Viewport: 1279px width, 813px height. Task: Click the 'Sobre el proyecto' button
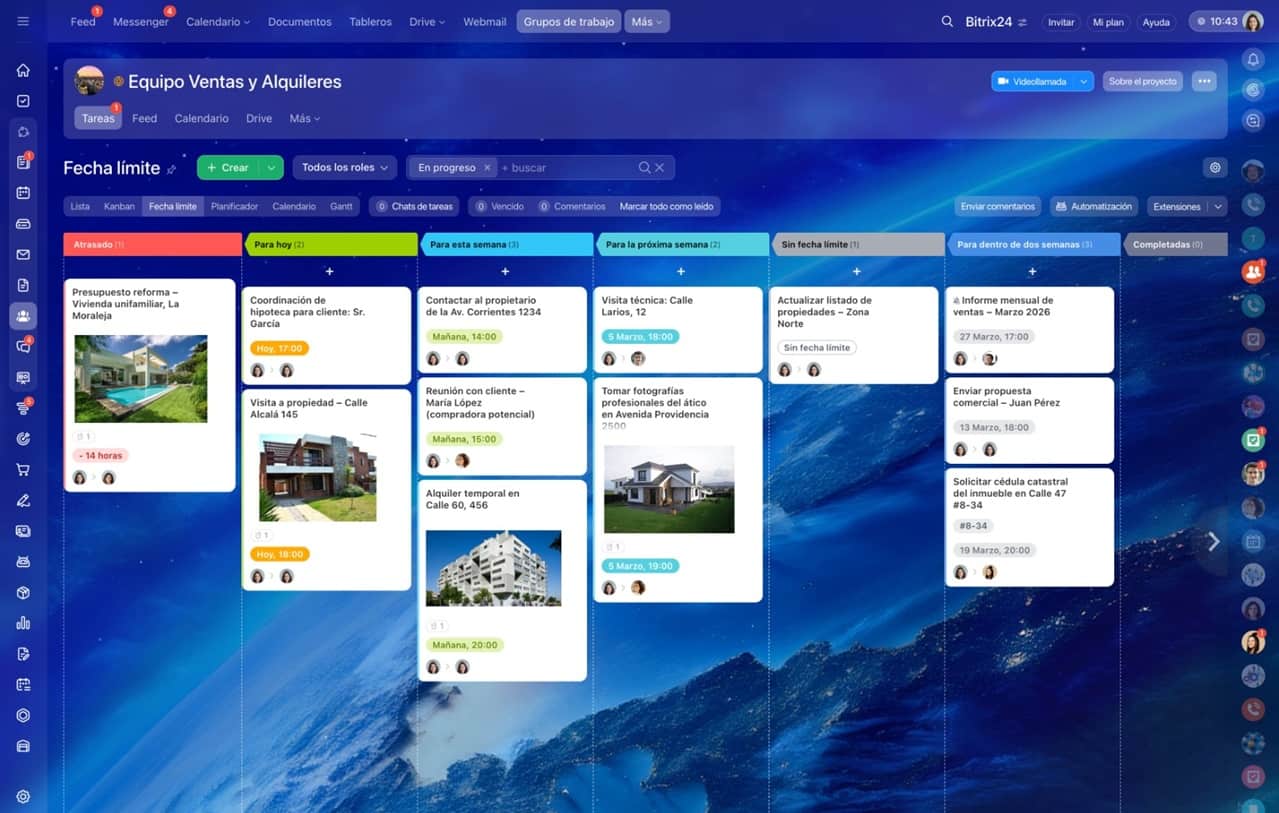click(1142, 81)
